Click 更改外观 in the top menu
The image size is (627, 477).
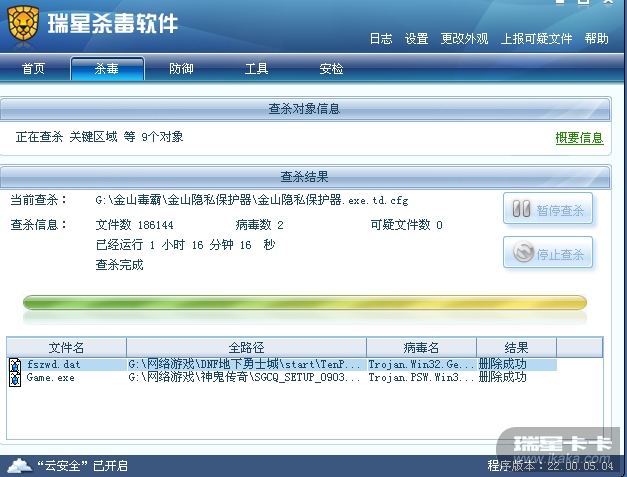[x=464, y=39]
